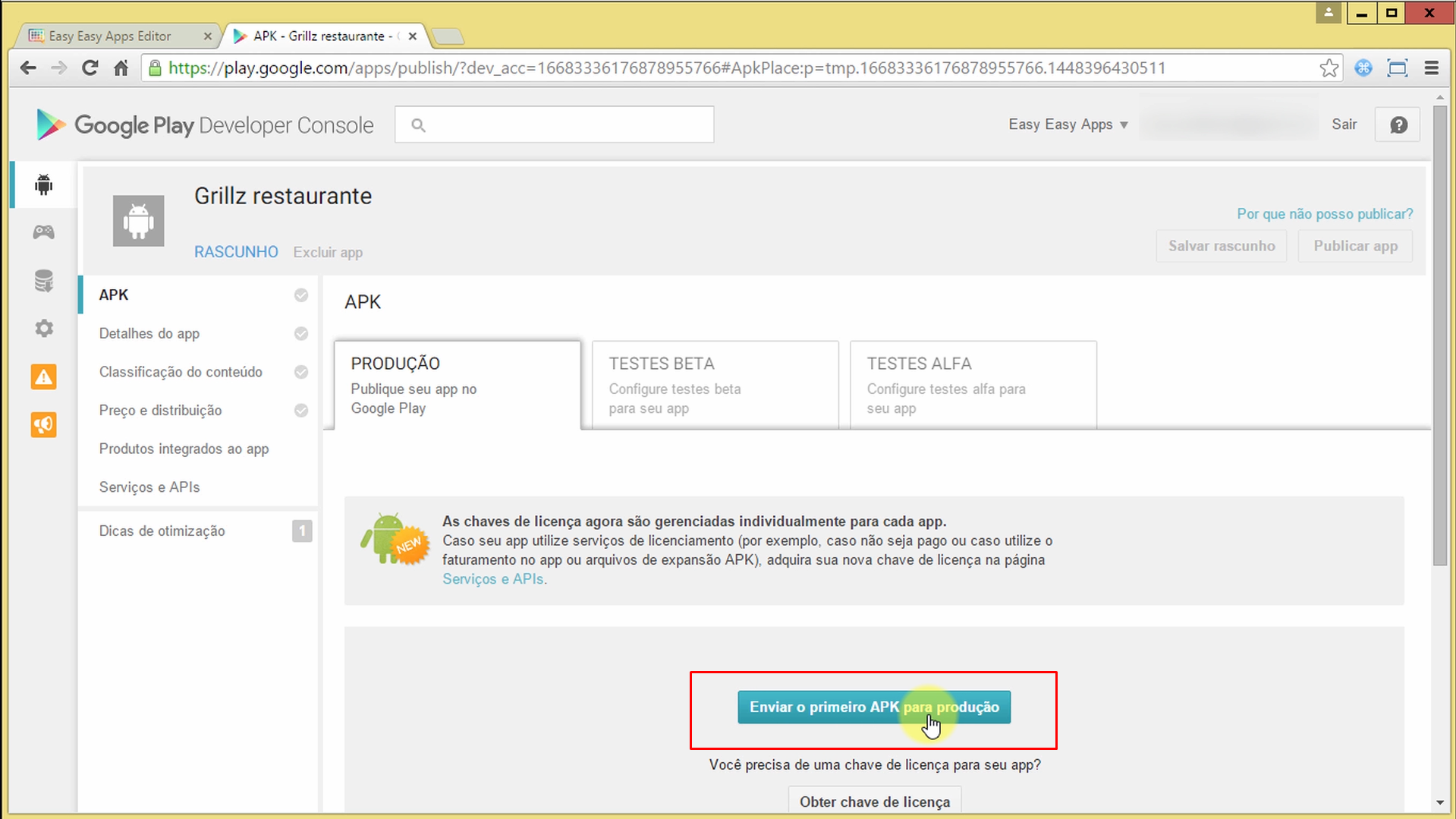Click the Google Play Developer Console logo
The height and width of the screenshot is (819, 1456).
(x=202, y=124)
